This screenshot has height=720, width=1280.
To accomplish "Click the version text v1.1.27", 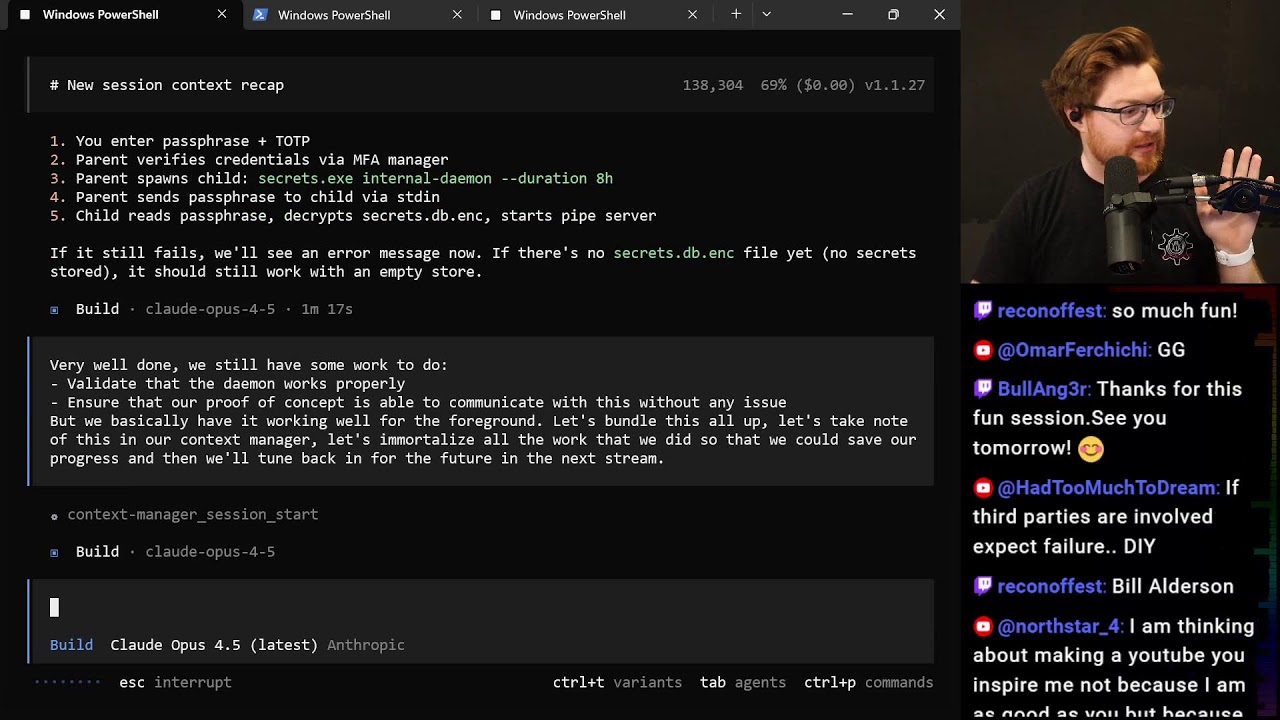I will click(895, 85).
